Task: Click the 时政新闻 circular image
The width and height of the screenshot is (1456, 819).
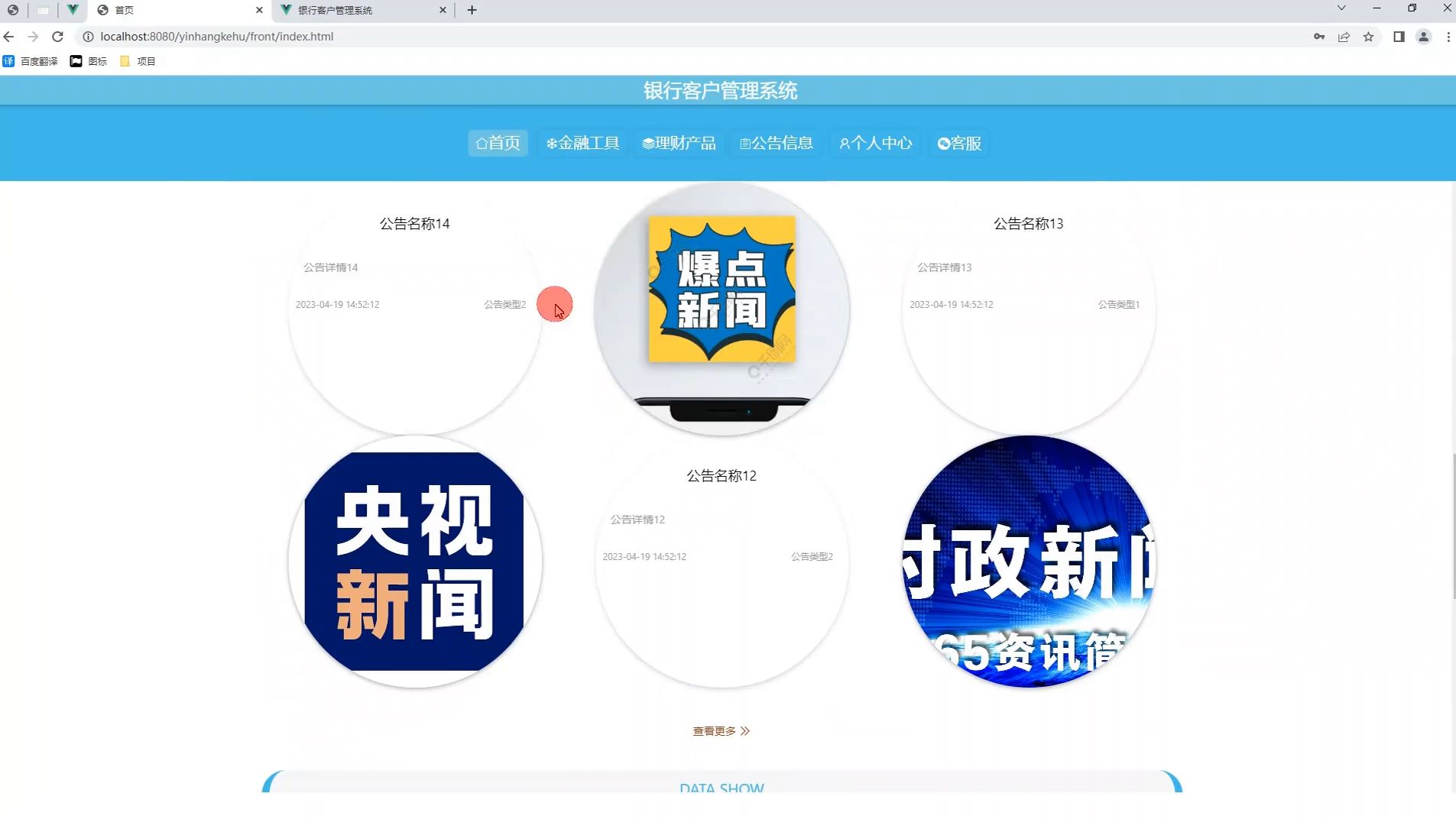Action: (x=1028, y=562)
